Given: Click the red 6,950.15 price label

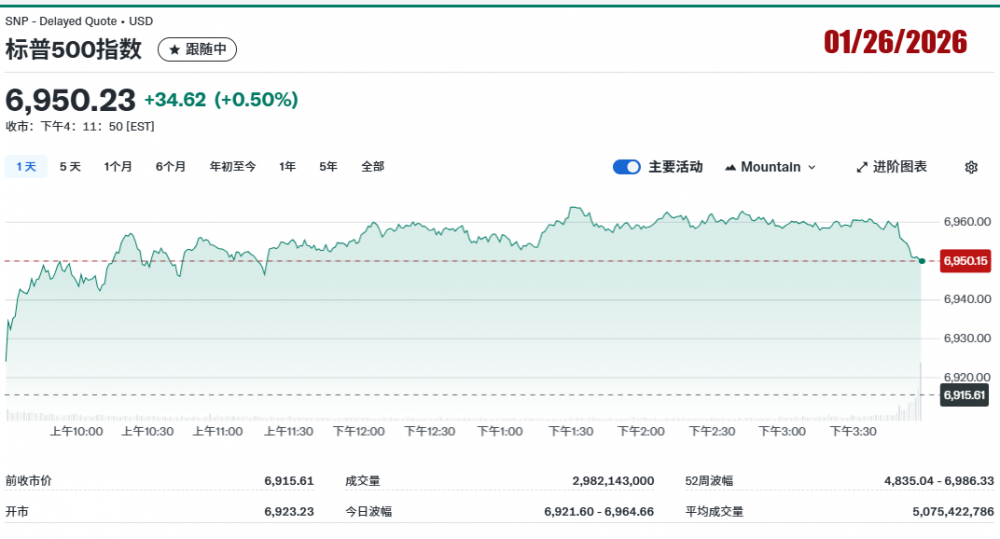Looking at the screenshot, I should click(x=966, y=260).
